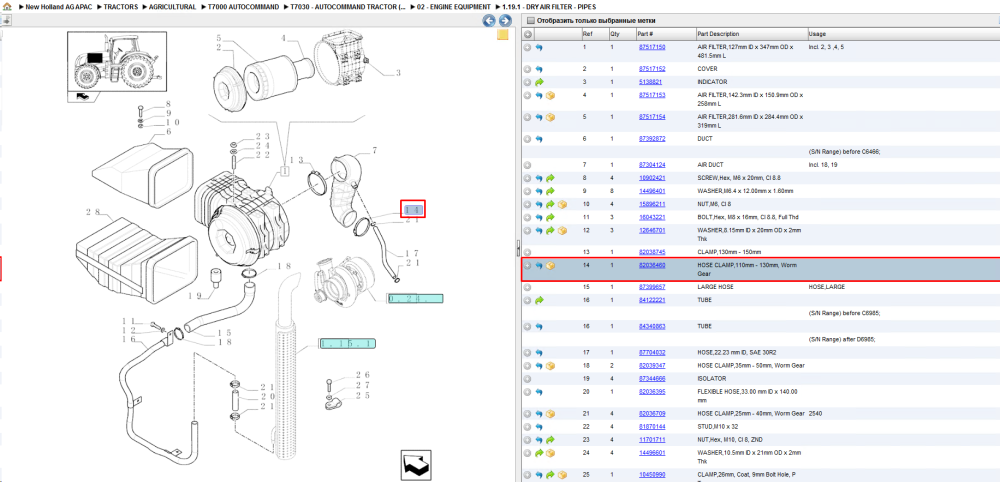Click blue arrow icon in DUCT row
The height and width of the screenshot is (482, 1000).
[x=539, y=138]
